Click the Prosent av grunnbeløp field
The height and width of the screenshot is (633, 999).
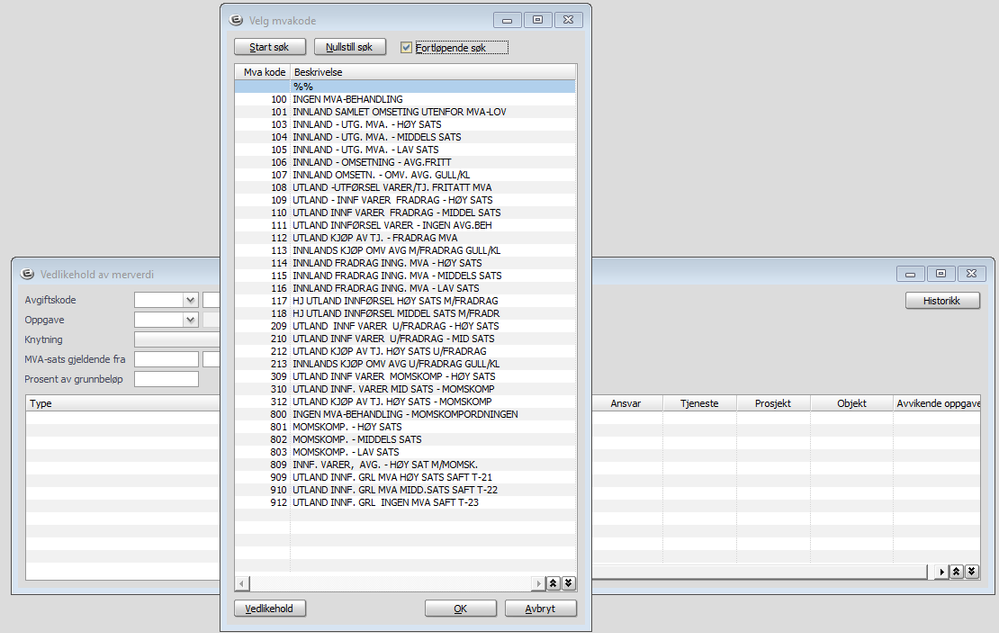coord(166,379)
